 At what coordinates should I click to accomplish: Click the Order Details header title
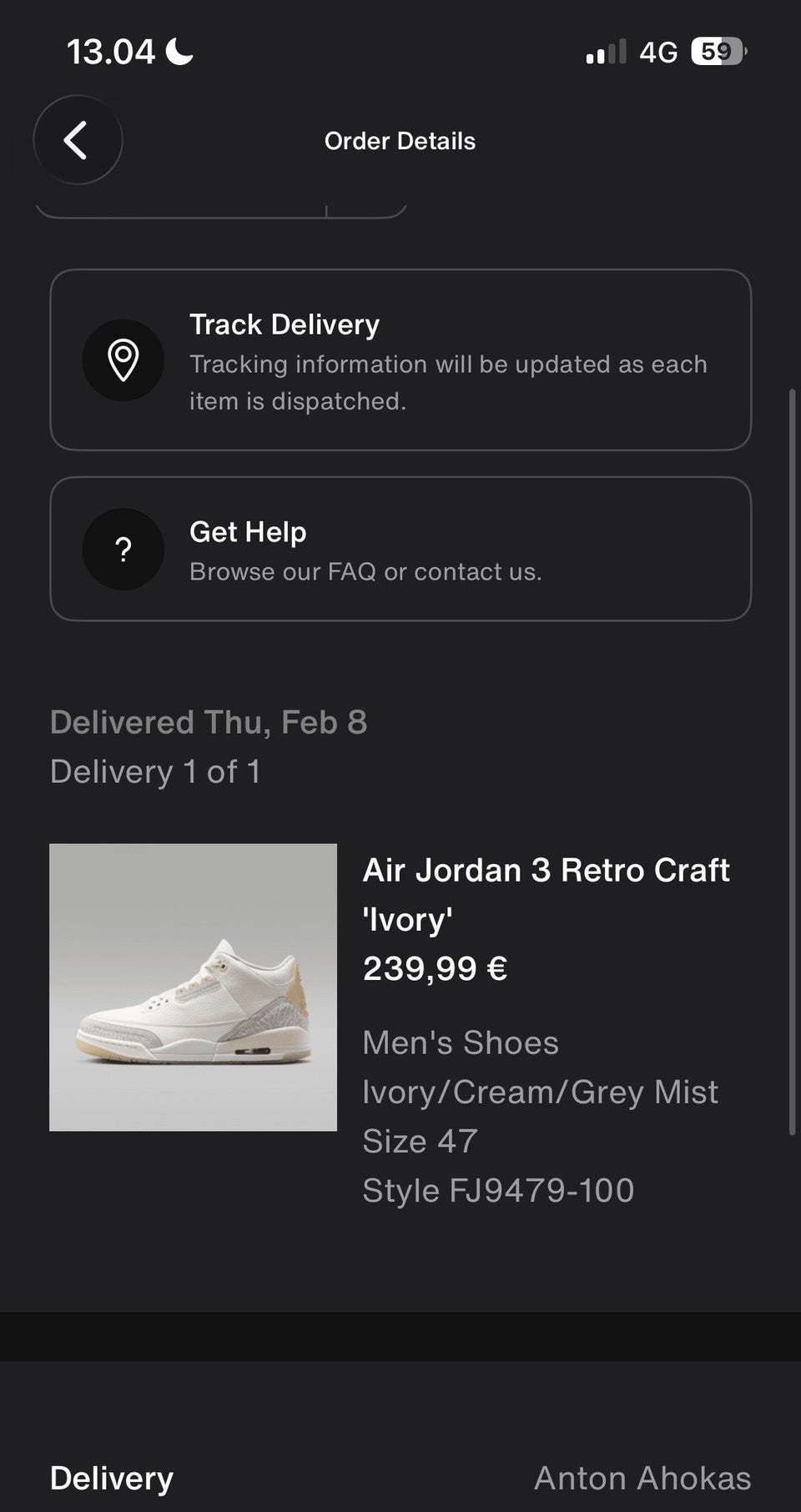point(400,141)
